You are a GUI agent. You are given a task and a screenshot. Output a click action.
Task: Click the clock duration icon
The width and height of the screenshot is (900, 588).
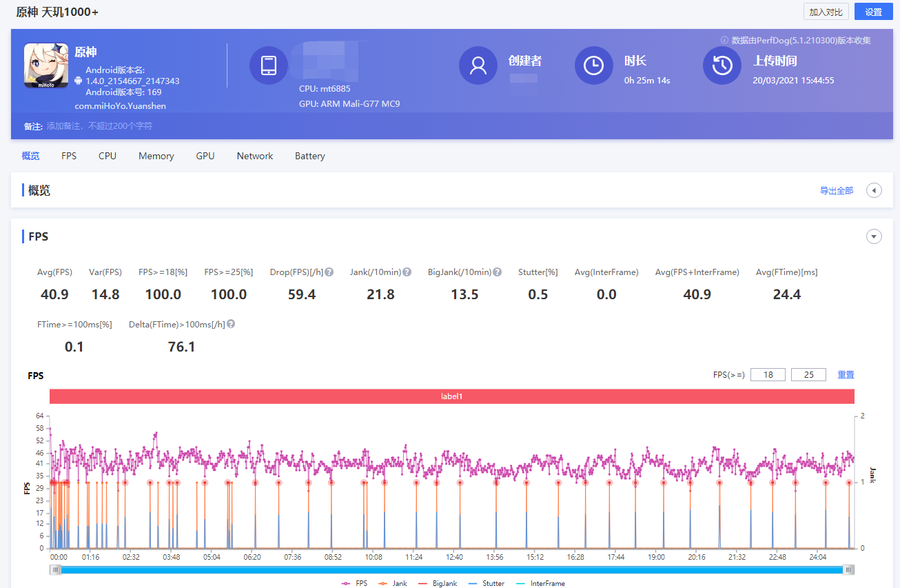tap(594, 66)
